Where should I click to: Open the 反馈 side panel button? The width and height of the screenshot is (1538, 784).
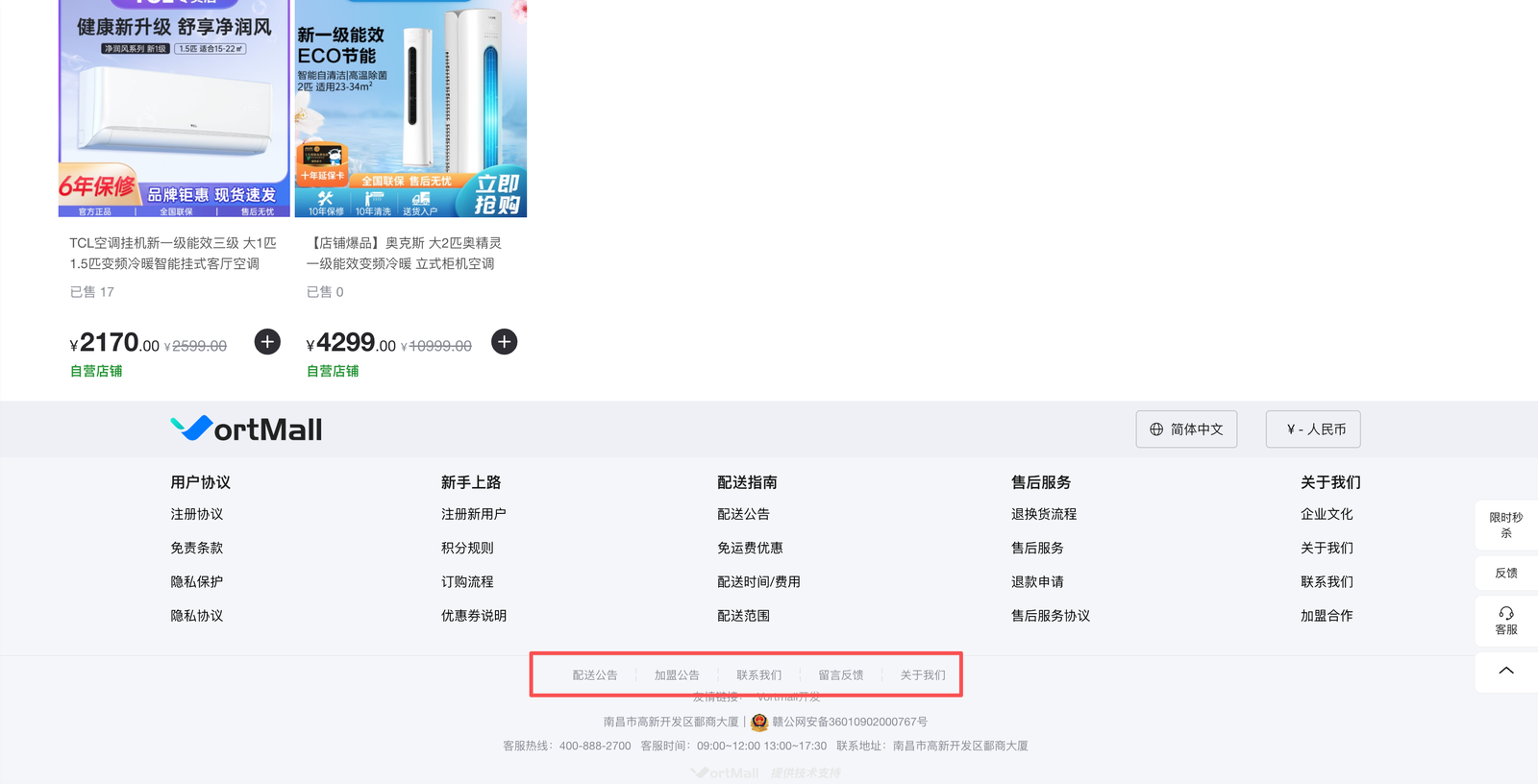[1506, 573]
